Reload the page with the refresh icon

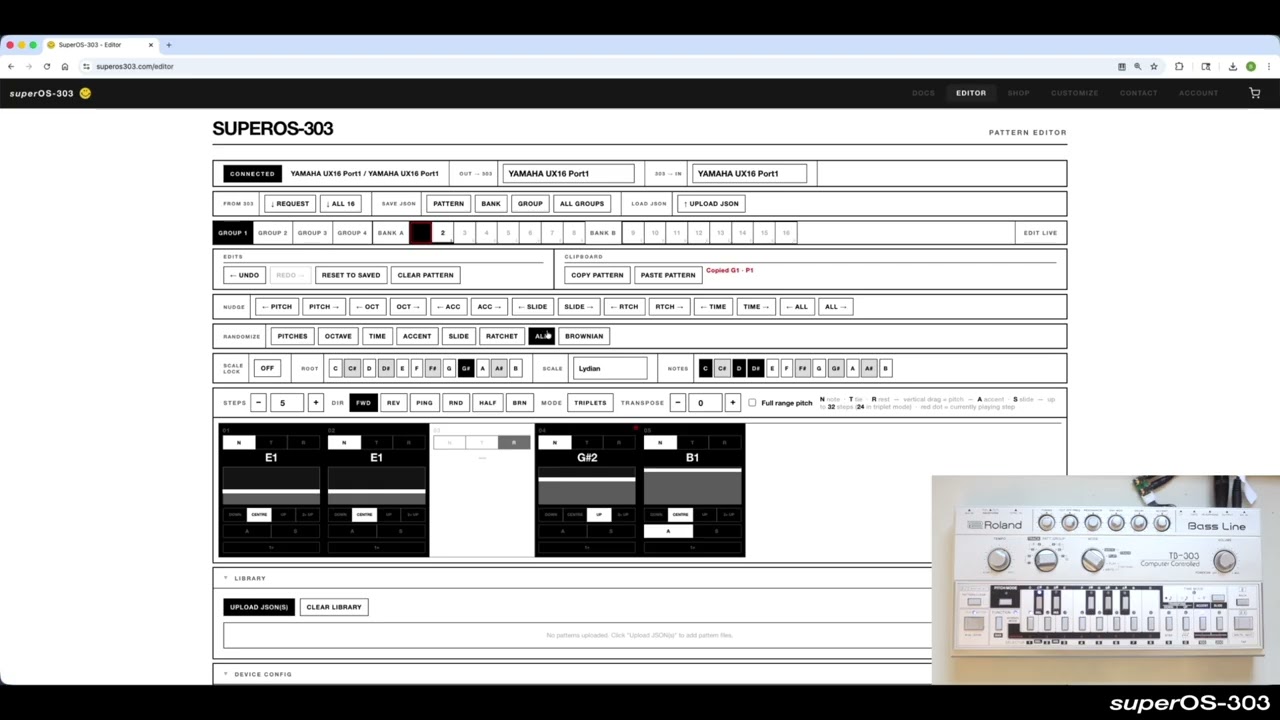coord(46,66)
